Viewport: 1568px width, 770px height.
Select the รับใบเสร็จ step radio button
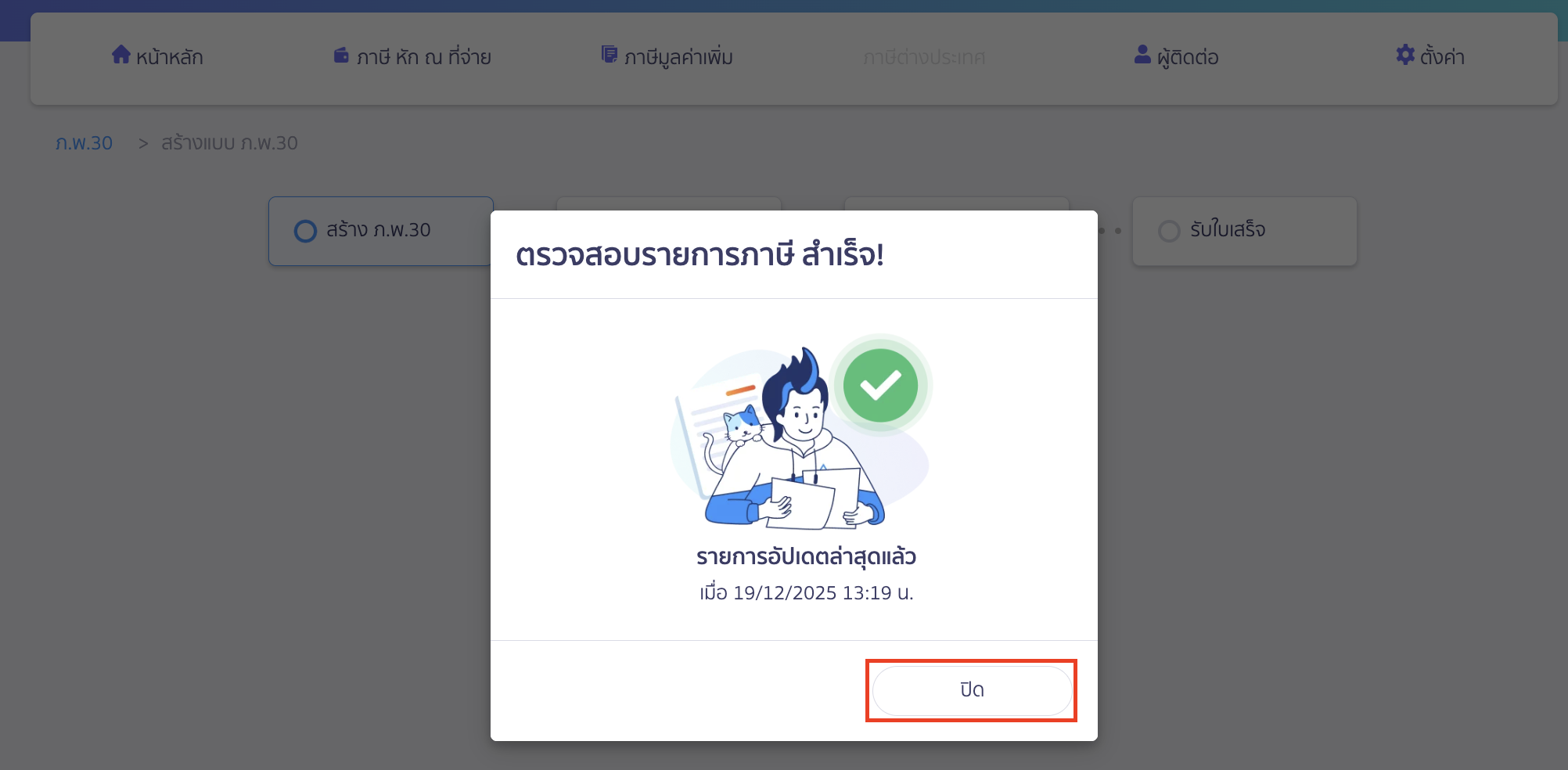pyautogui.click(x=1169, y=230)
